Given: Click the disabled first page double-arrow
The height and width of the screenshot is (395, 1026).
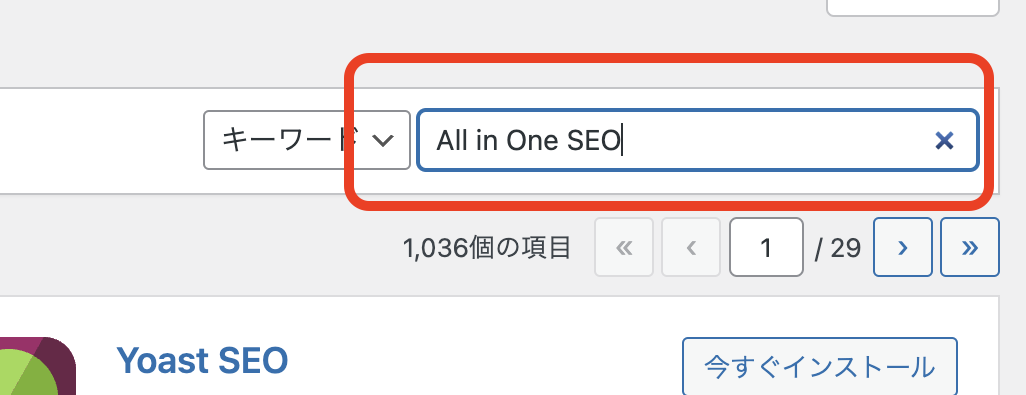Looking at the screenshot, I should [624, 247].
